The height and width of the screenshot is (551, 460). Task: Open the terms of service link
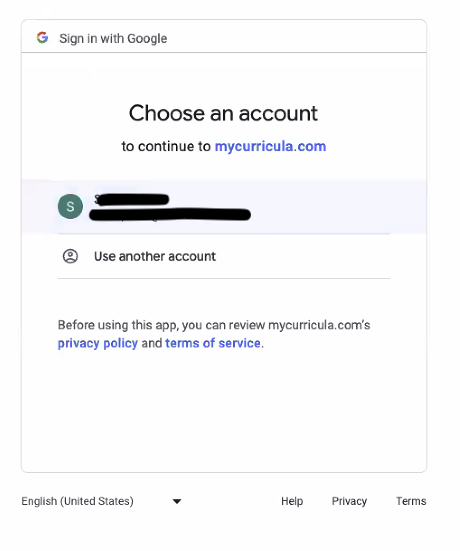(213, 343)
